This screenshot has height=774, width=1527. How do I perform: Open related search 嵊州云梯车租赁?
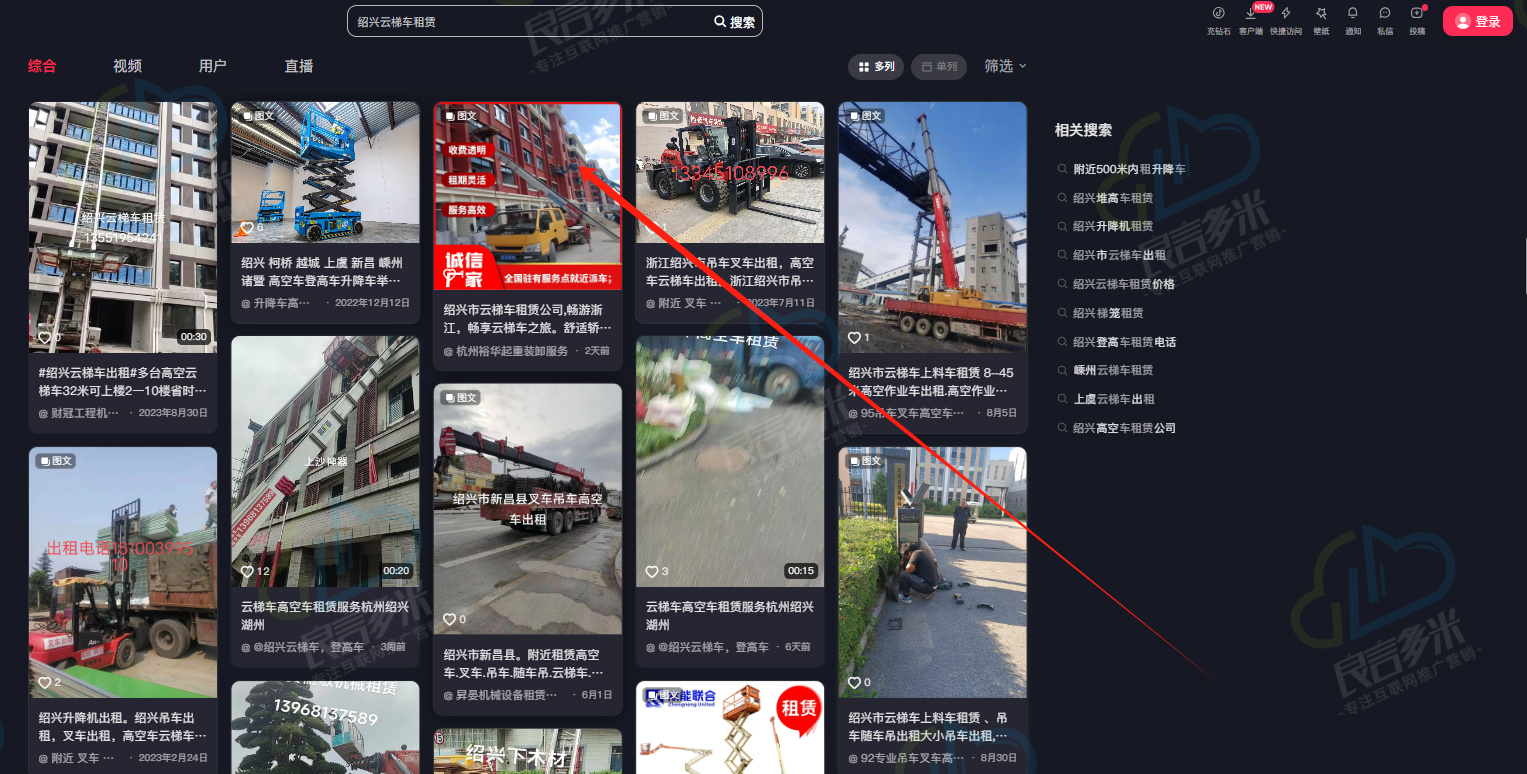click(x=1112, y=370)
